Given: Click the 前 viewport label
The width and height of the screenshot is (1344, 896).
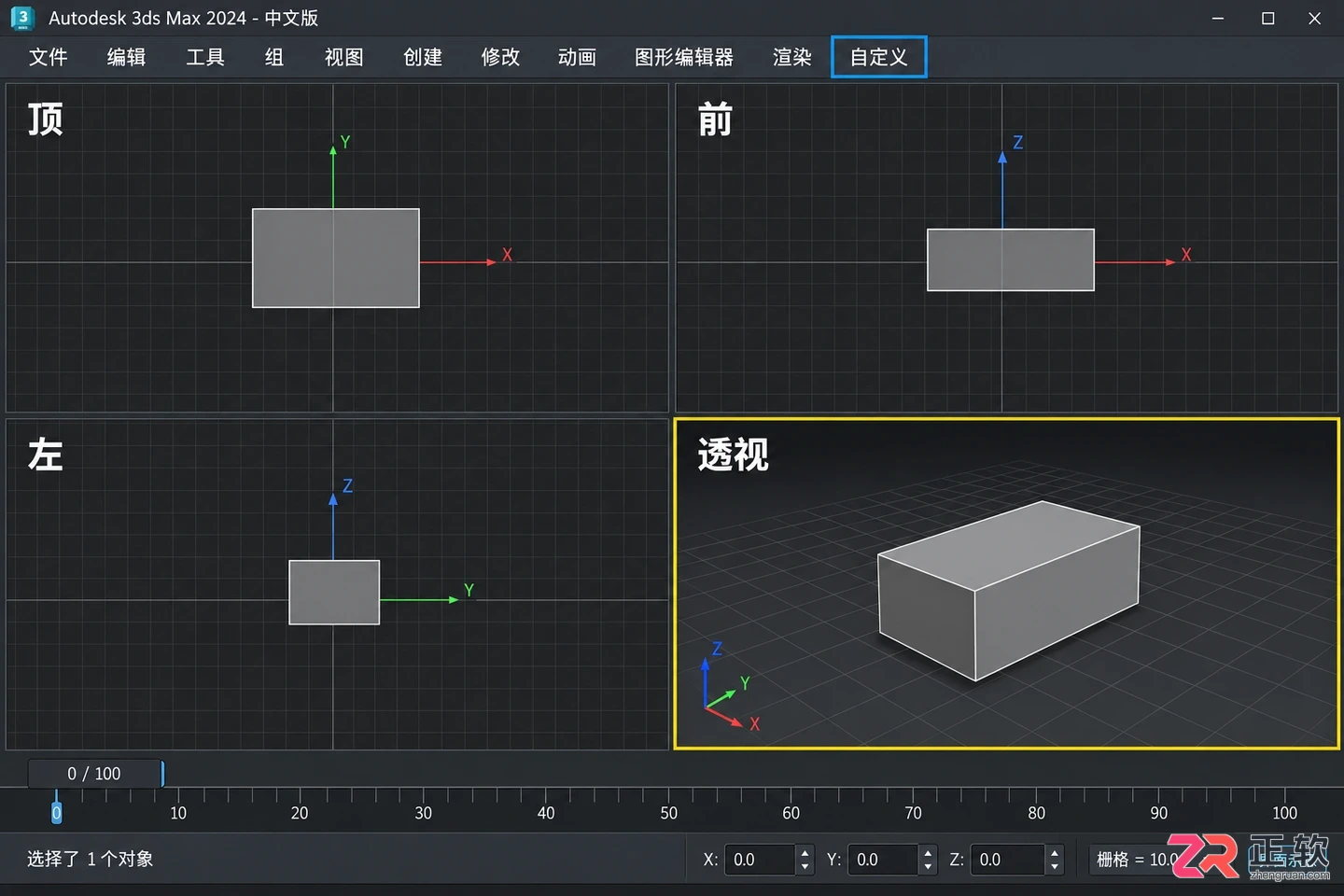Looking at the screenshot, I should click(716, 119).
